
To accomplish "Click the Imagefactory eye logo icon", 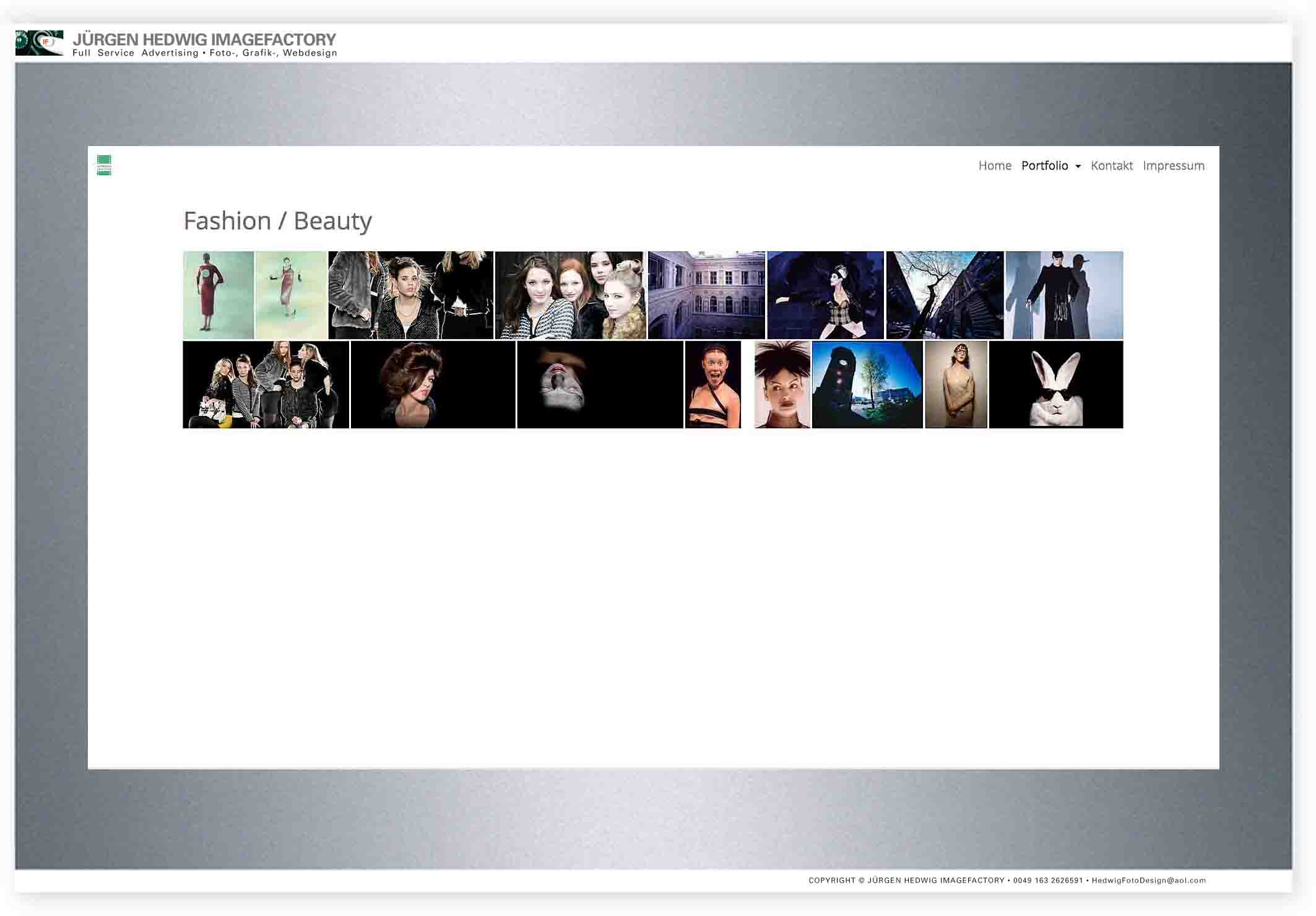I will pos(39,43).
